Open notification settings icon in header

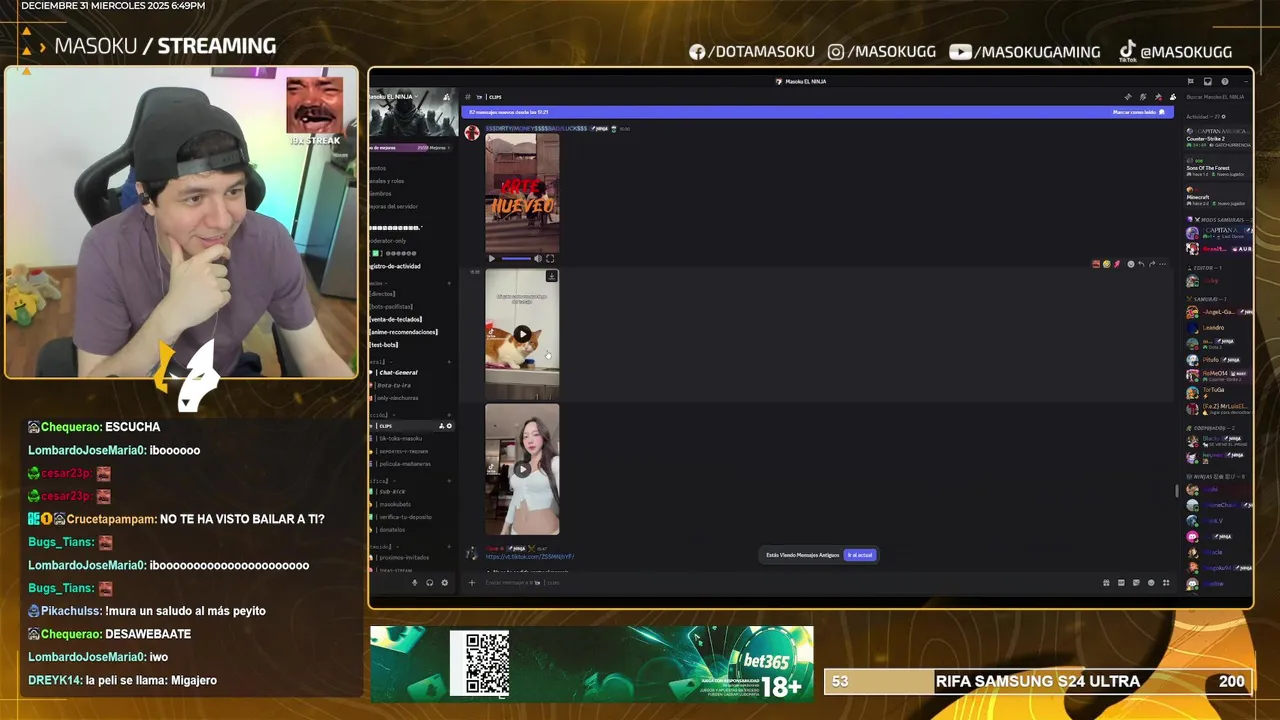1143,97
